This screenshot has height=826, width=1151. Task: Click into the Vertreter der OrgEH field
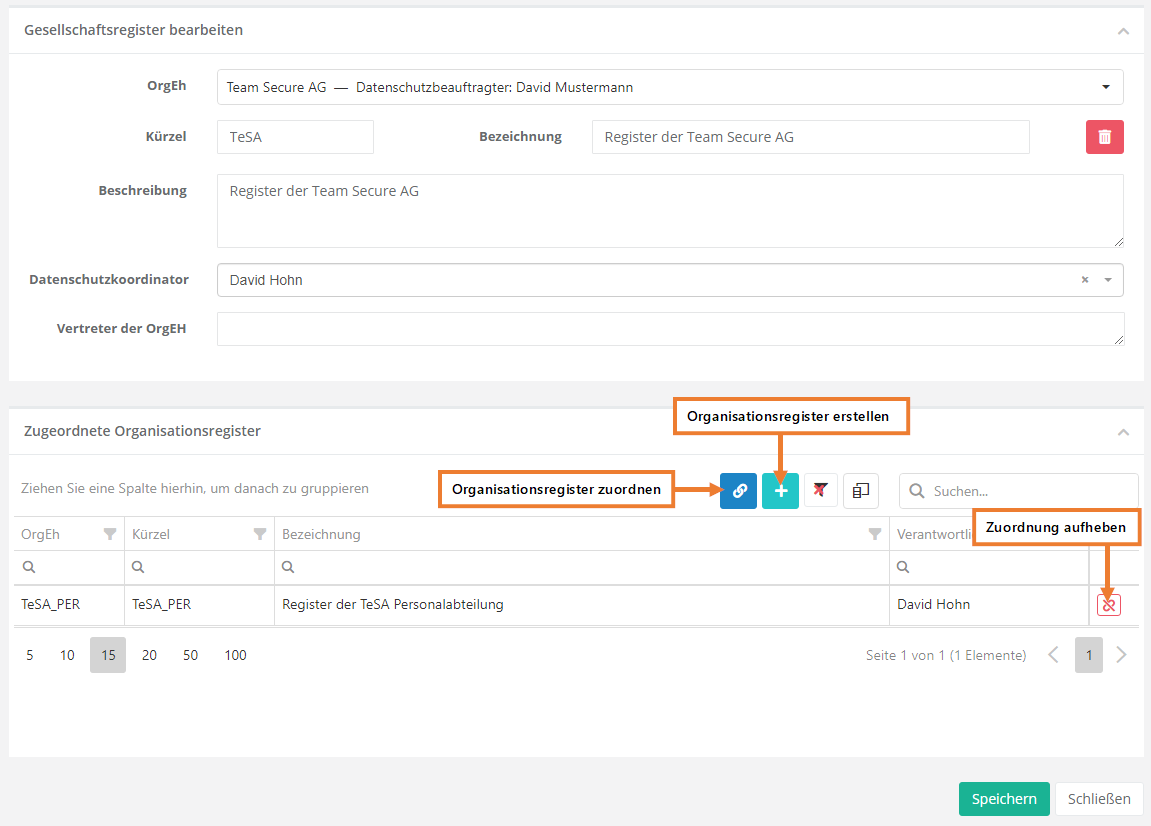point(670,329)
